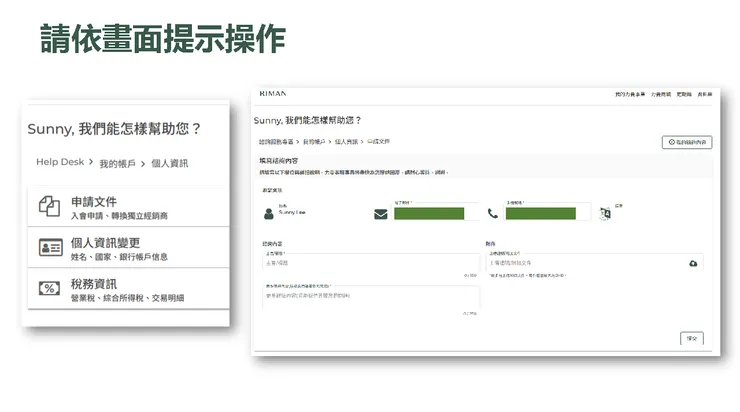Open the 申請文件 option in left panel

(x=128, y=207)
